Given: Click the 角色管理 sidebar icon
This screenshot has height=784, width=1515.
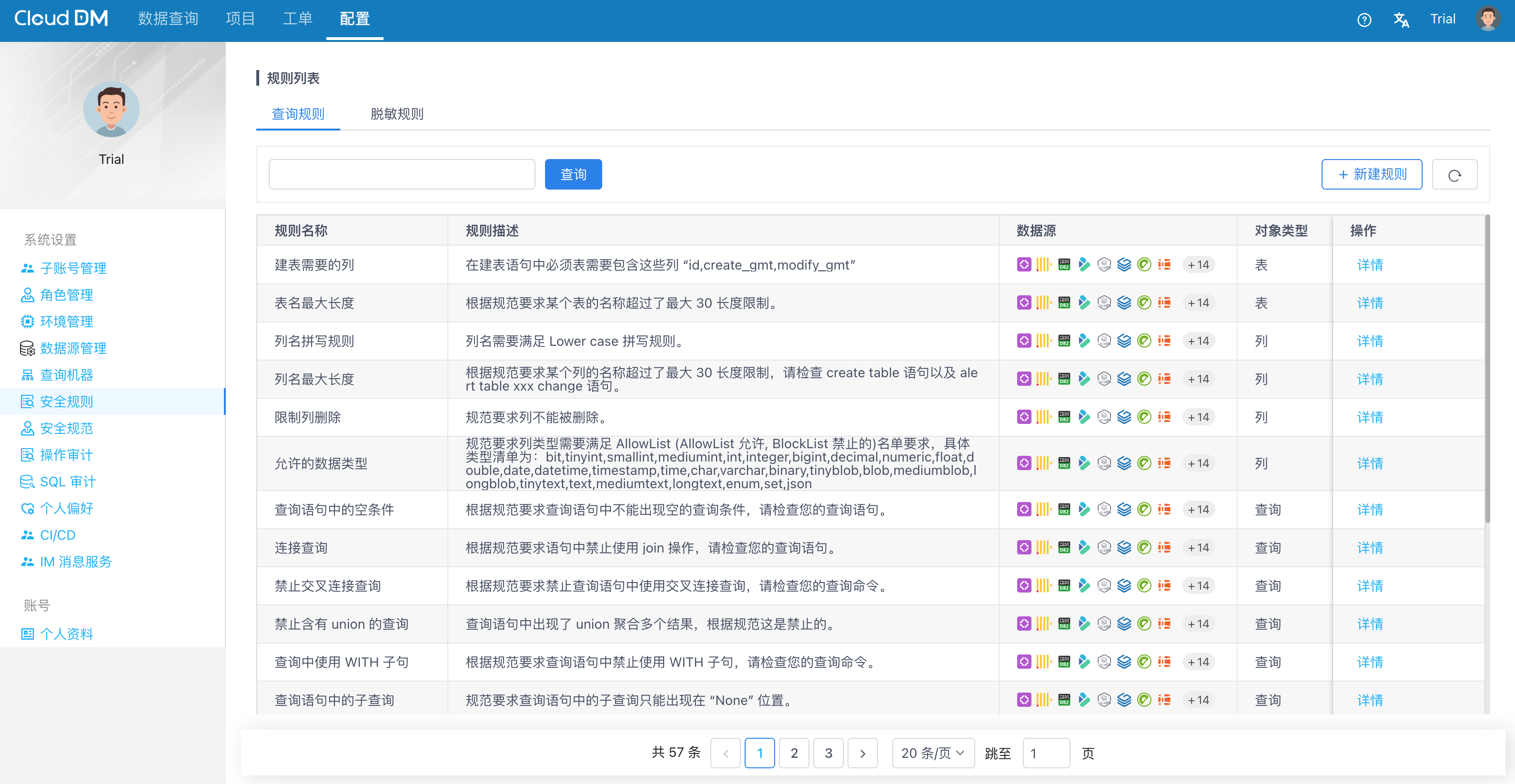Looking at the screenshot, I should tap(27, 295).
